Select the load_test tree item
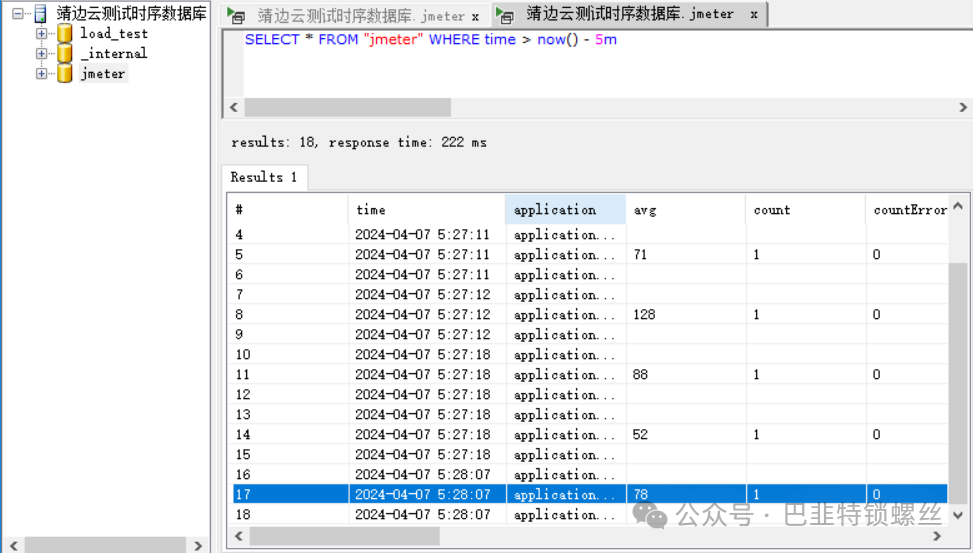 (114, 34)
